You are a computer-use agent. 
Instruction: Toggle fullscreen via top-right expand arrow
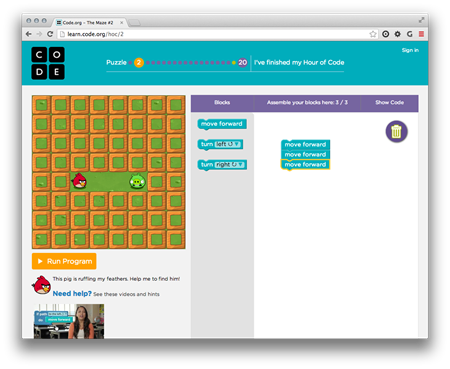coord(421,20)
